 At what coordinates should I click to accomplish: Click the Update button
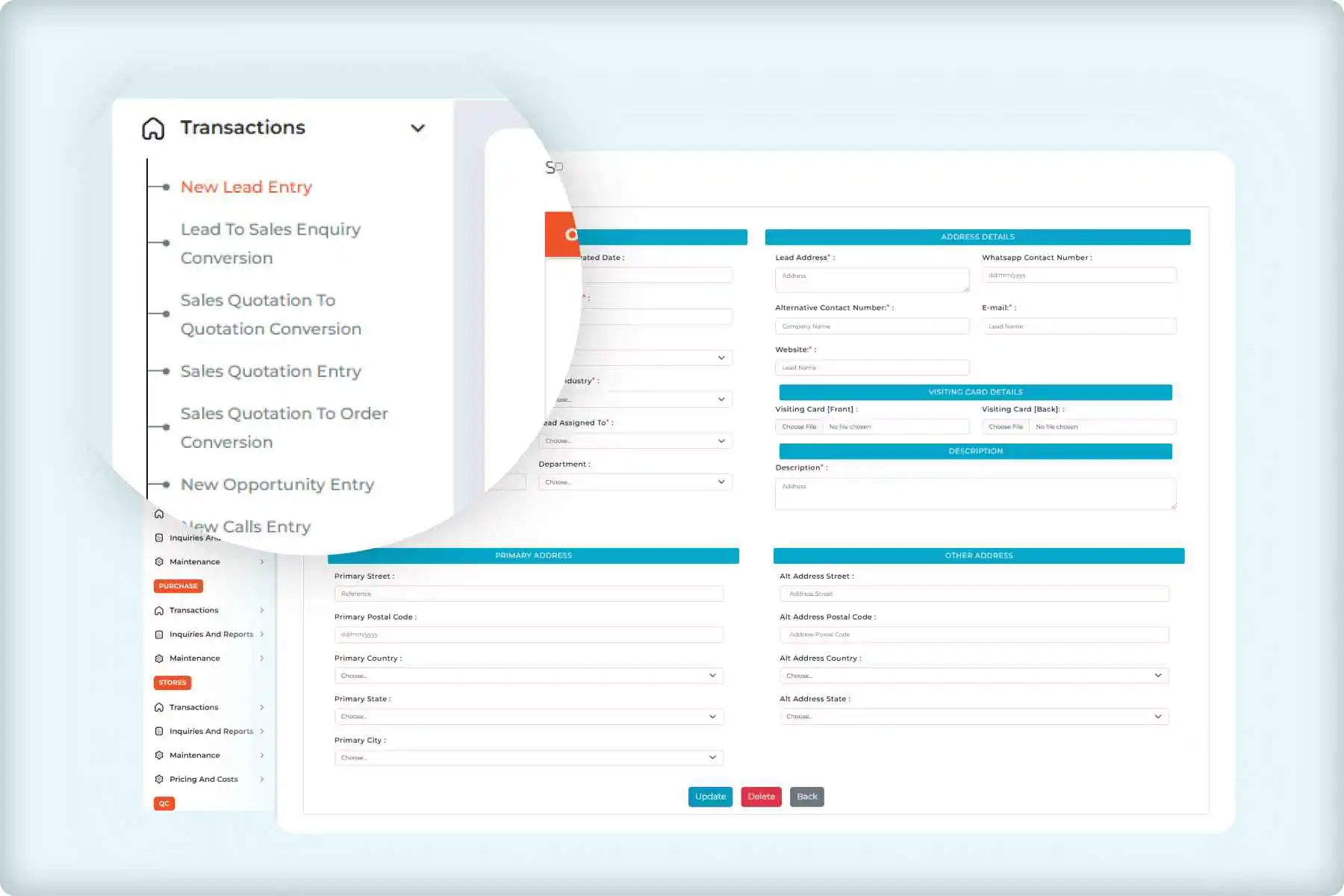click(x=709, y=797)
